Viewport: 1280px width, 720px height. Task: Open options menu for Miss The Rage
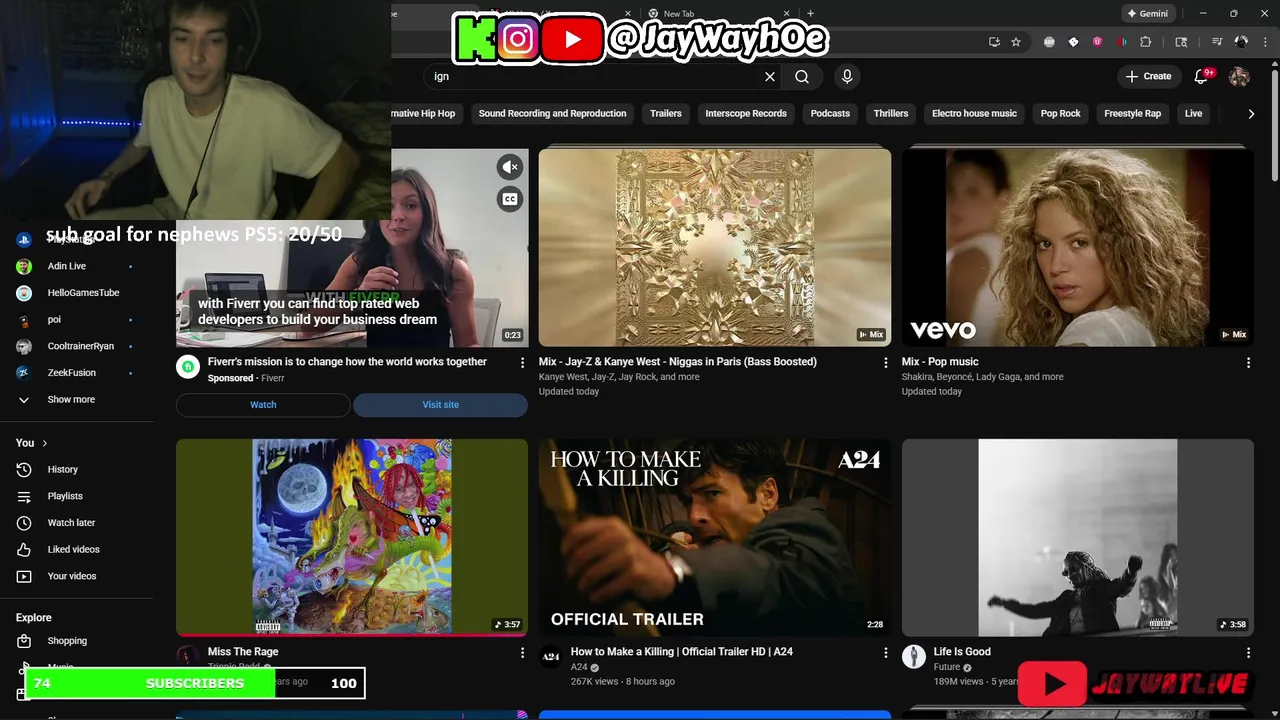[522, 652]
